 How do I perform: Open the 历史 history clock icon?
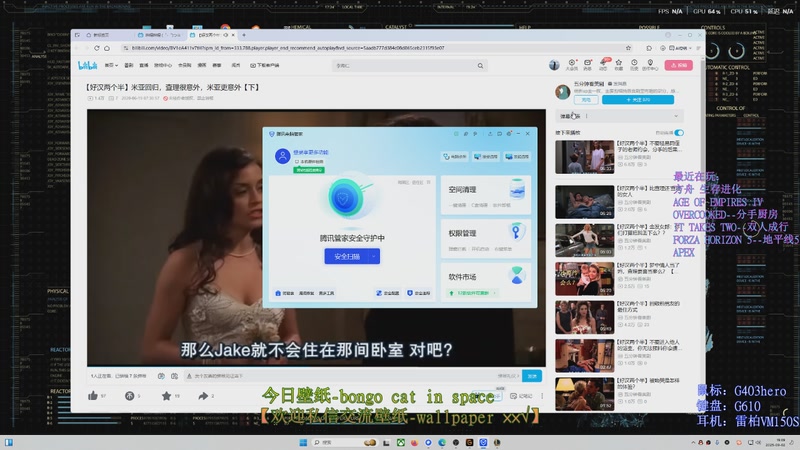point(634,64)
